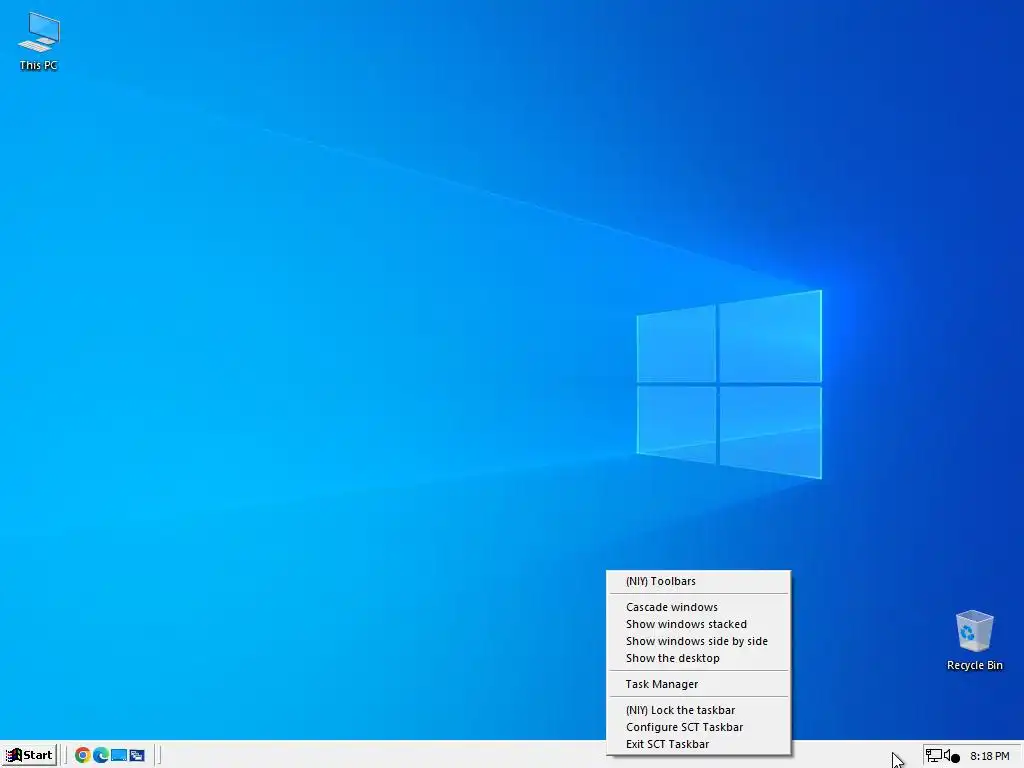
Task: Select Show the desktop
Action: click(699, 658)
